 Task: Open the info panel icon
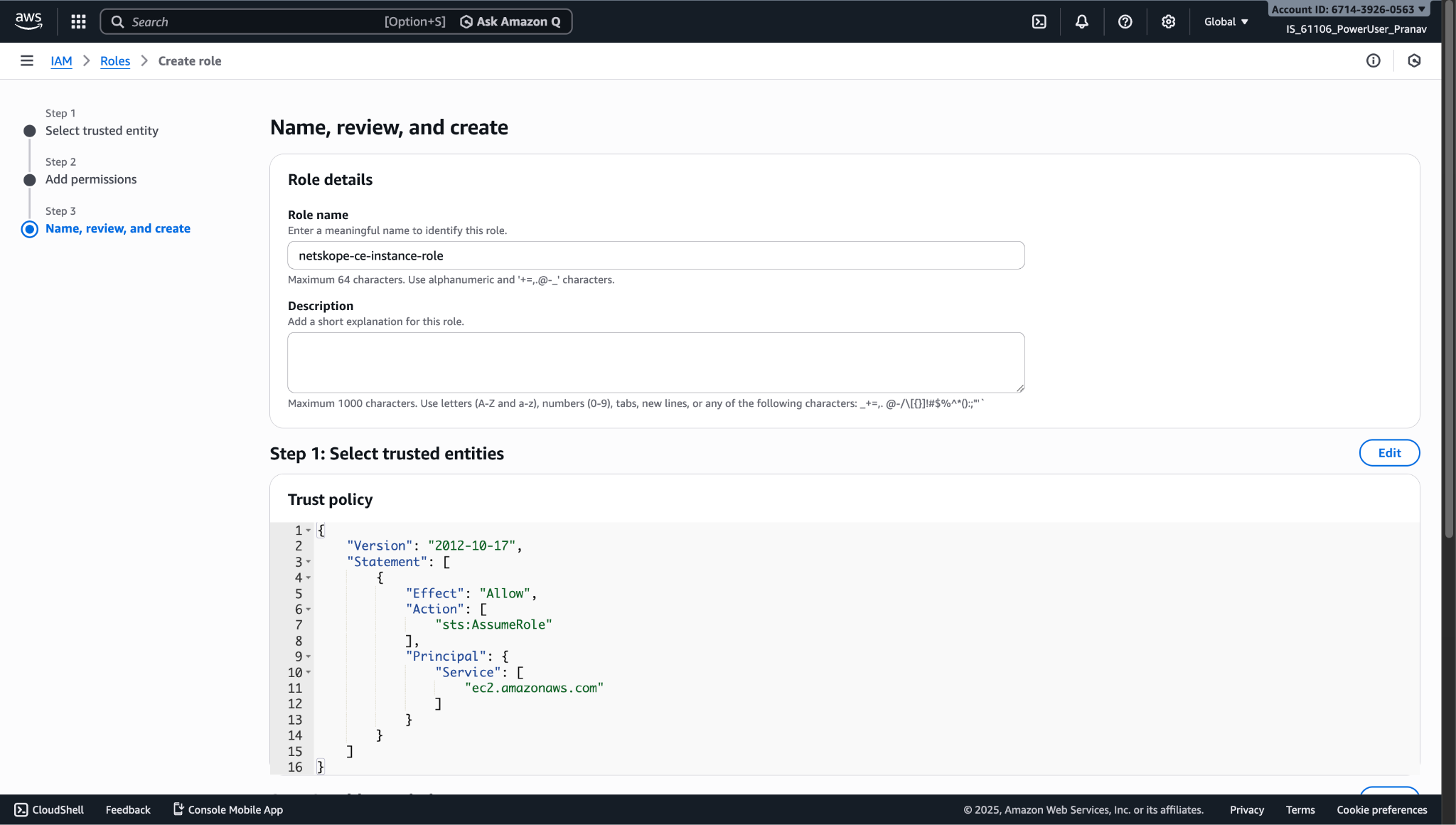pos(1373,61)
